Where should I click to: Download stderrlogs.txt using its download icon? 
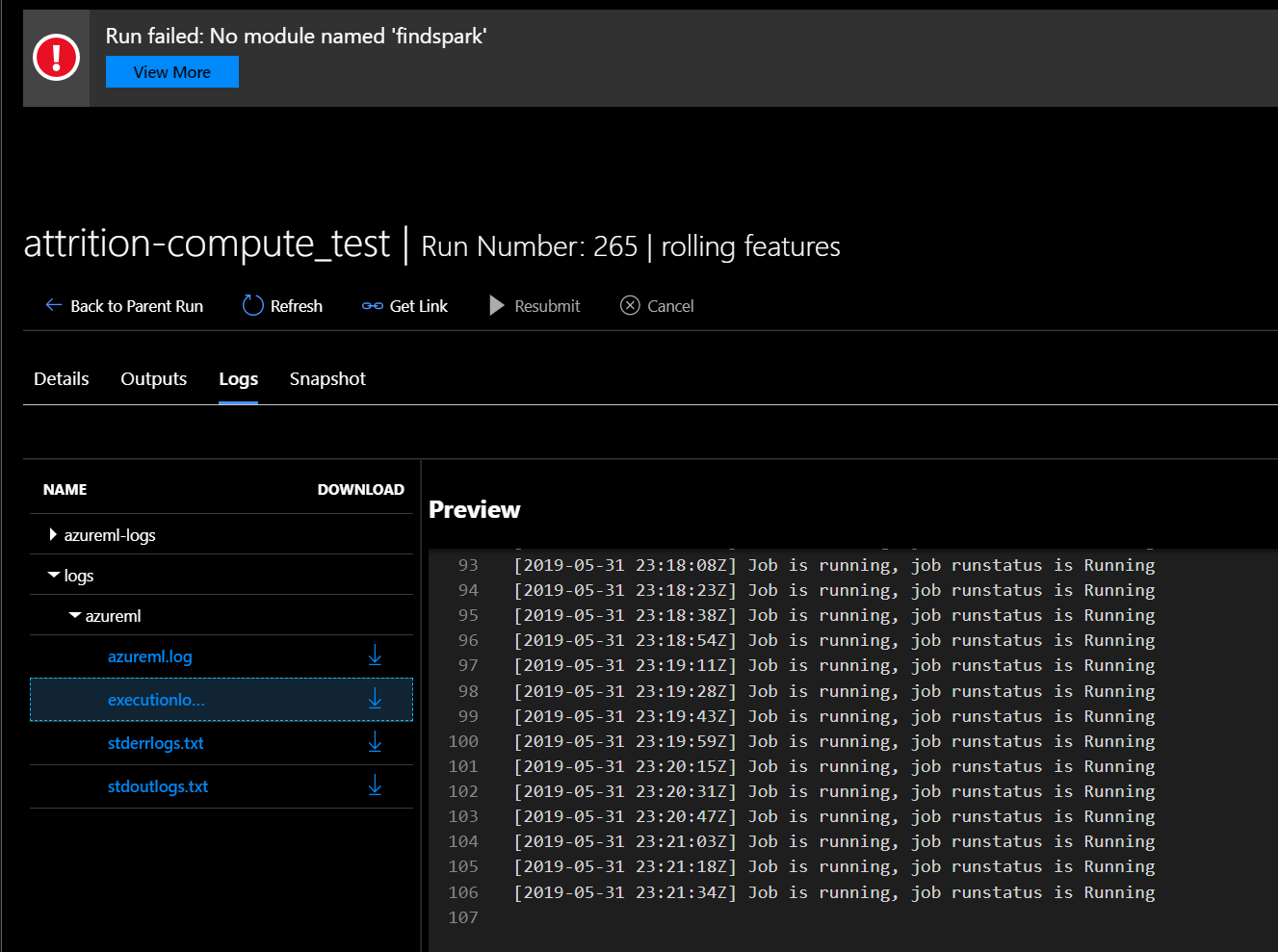(375, 742)
